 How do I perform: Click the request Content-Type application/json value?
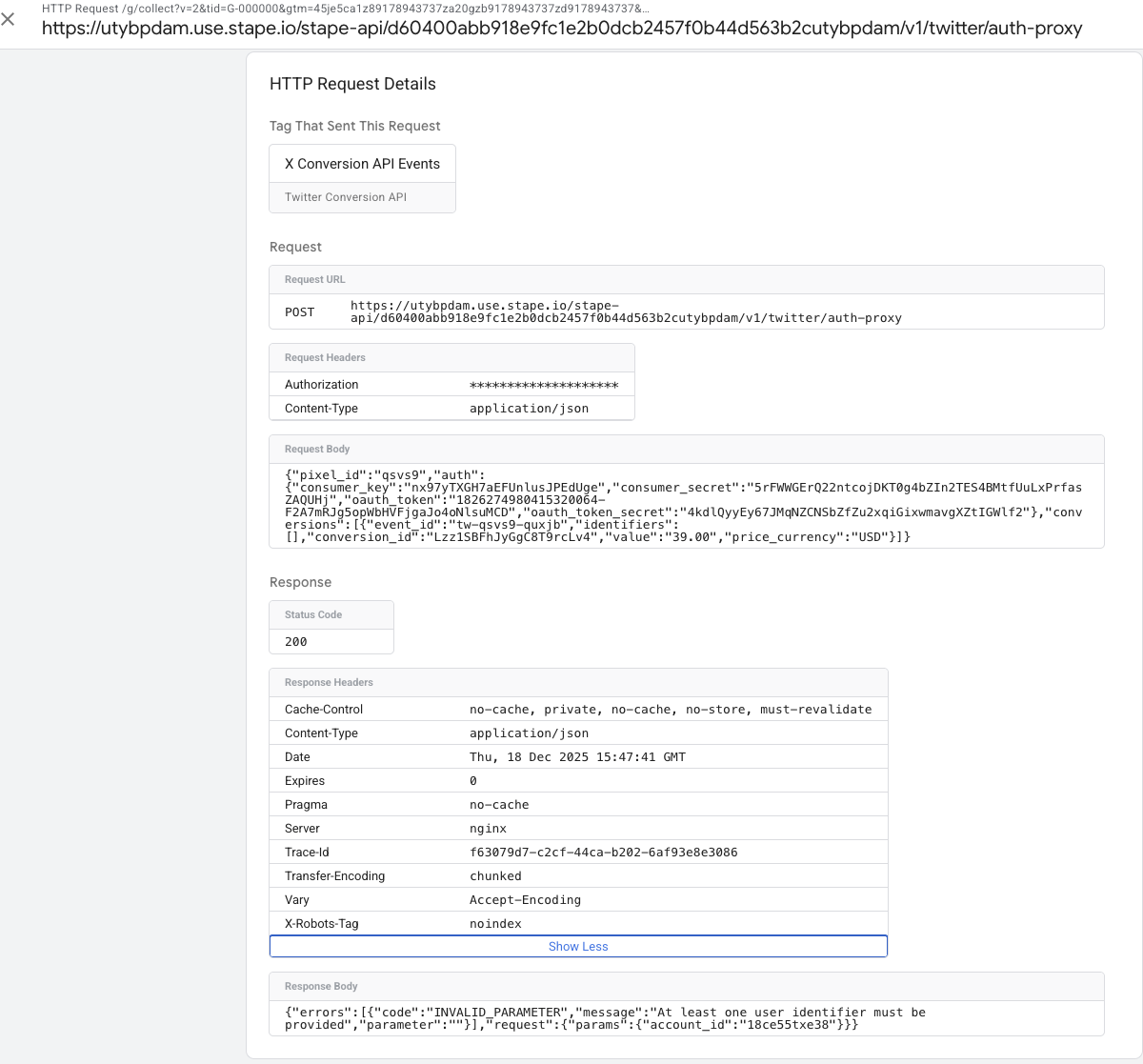pos(529,409)
